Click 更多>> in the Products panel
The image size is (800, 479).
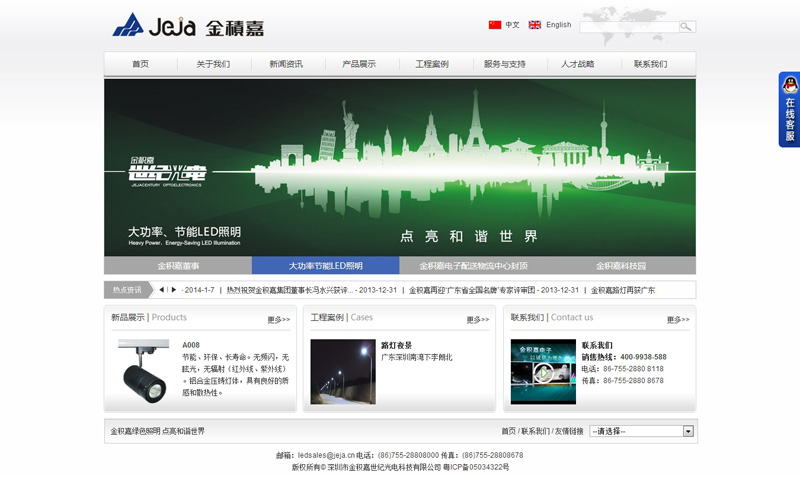pos(279,319)
